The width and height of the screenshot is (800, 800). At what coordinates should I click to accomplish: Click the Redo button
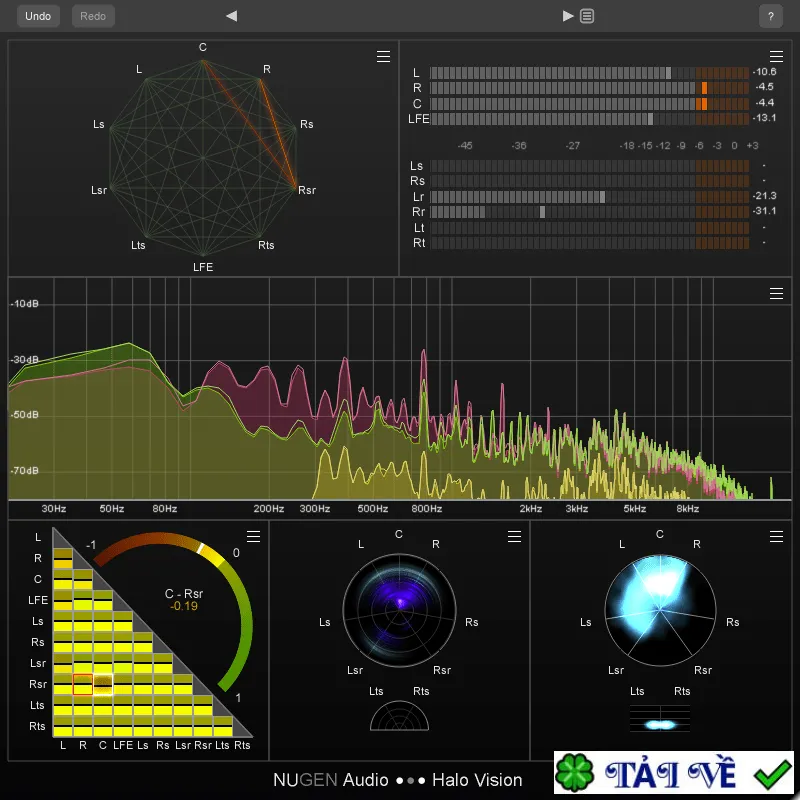point(93,16)
